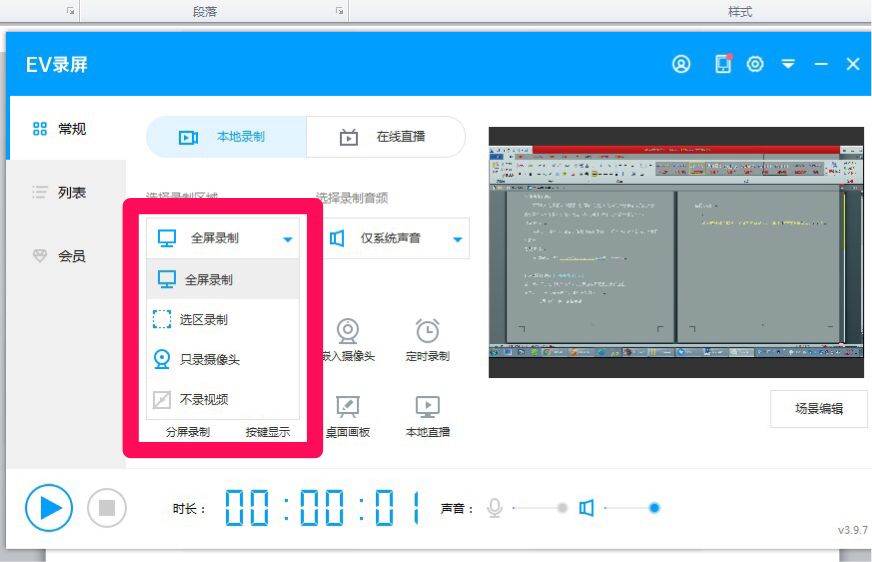Choose 只录摄像头 from the dropdown list
The image size is (872, 562).
(x=222, y=359)
